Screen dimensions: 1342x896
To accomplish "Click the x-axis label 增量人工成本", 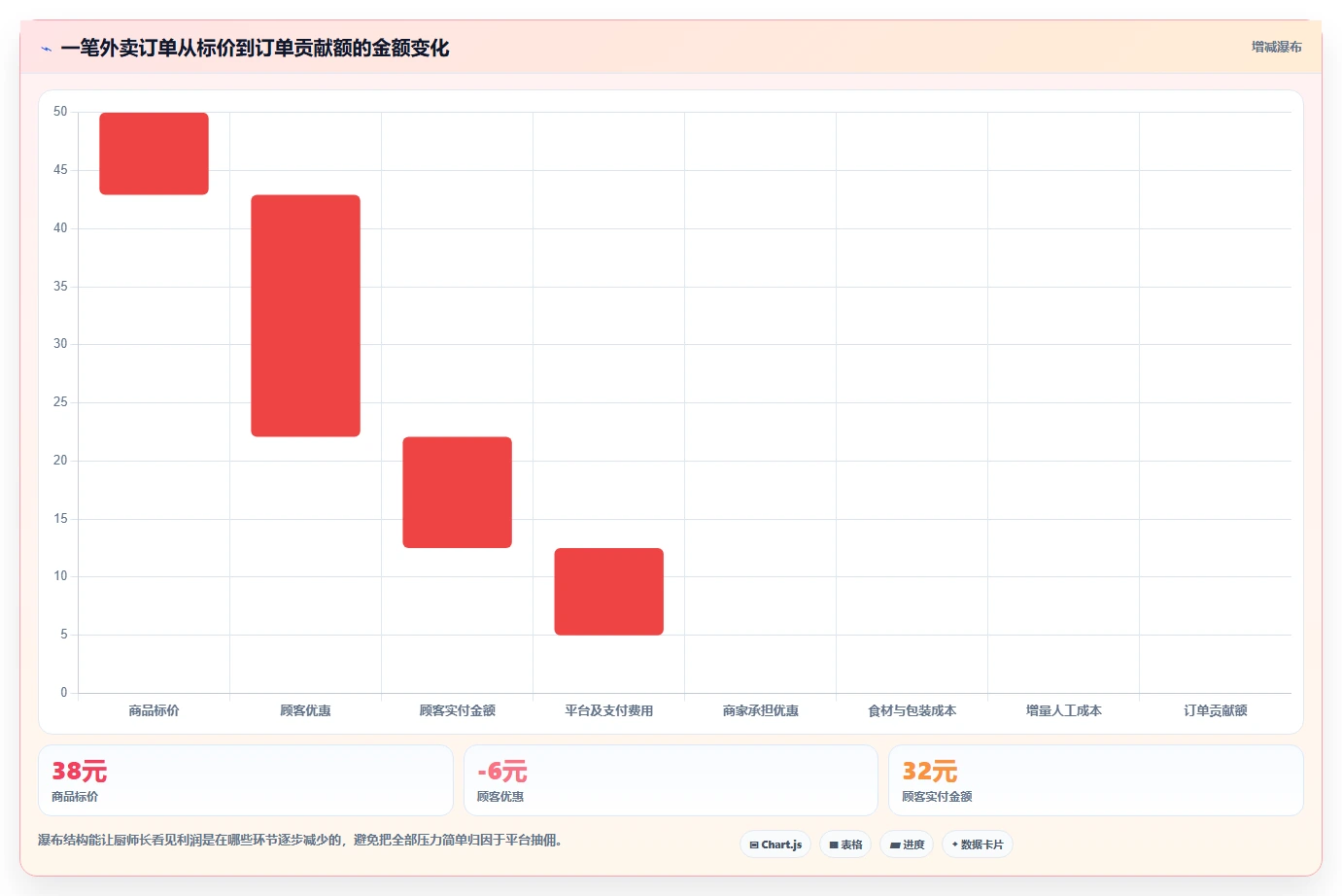I will [x=1063, y=710].
